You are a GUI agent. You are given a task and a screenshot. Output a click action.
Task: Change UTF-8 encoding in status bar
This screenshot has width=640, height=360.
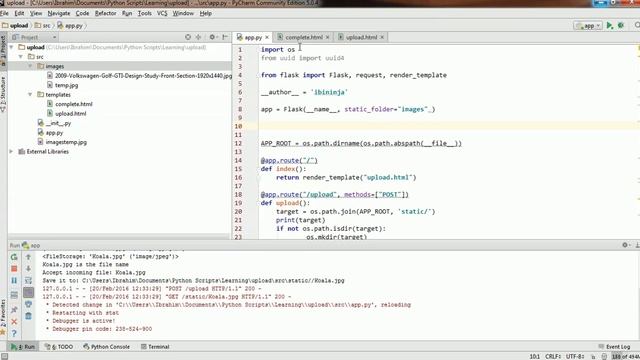(575, 356)
